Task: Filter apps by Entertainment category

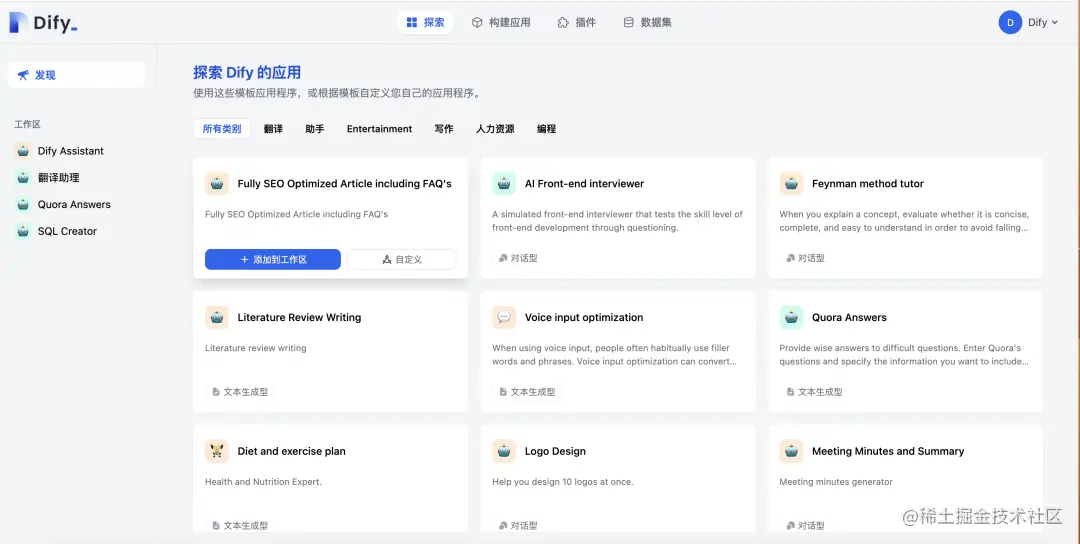Action: pyautogui.click(x=380, y=129)
